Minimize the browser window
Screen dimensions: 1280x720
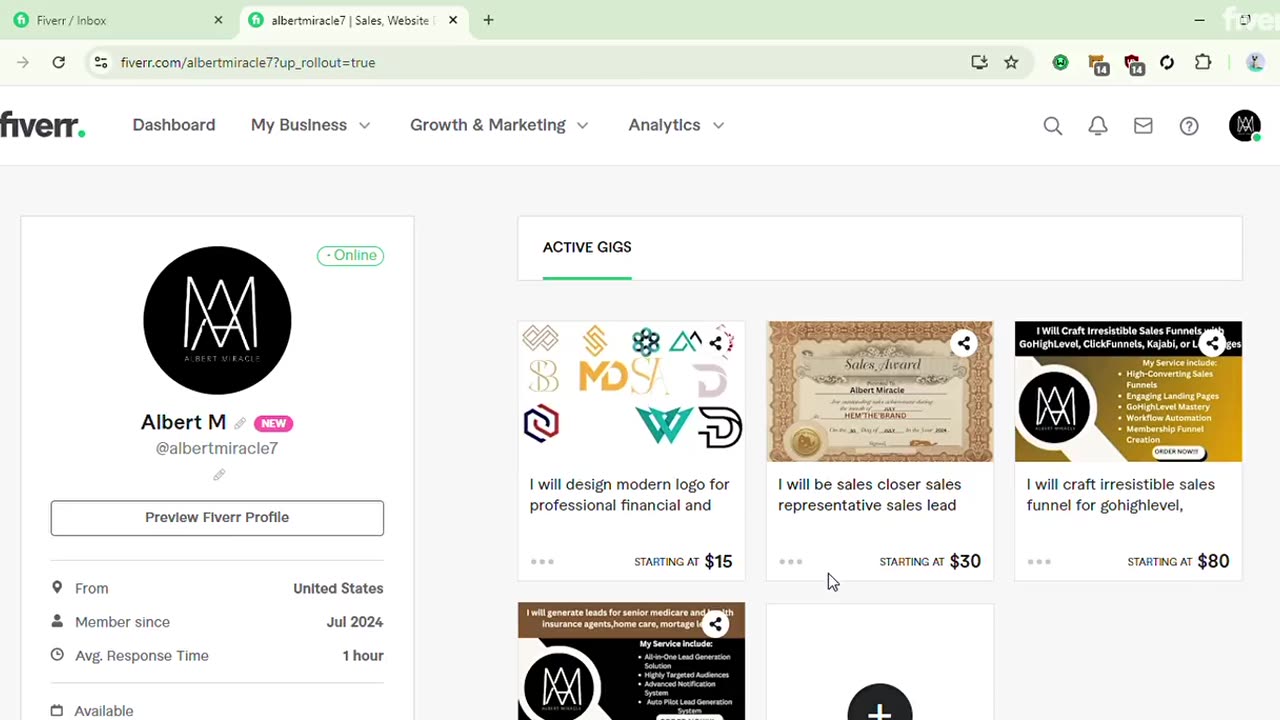(1199, 20)
